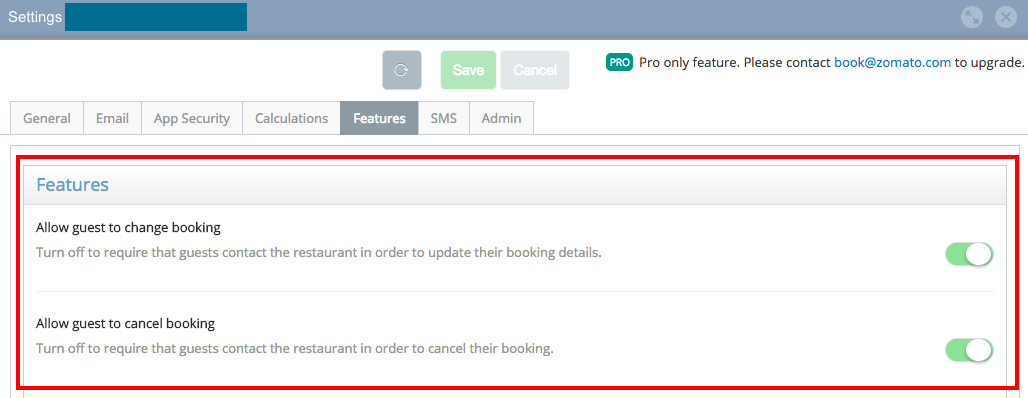
Task: Close the Settings dialog
Action: [1005, 18]
